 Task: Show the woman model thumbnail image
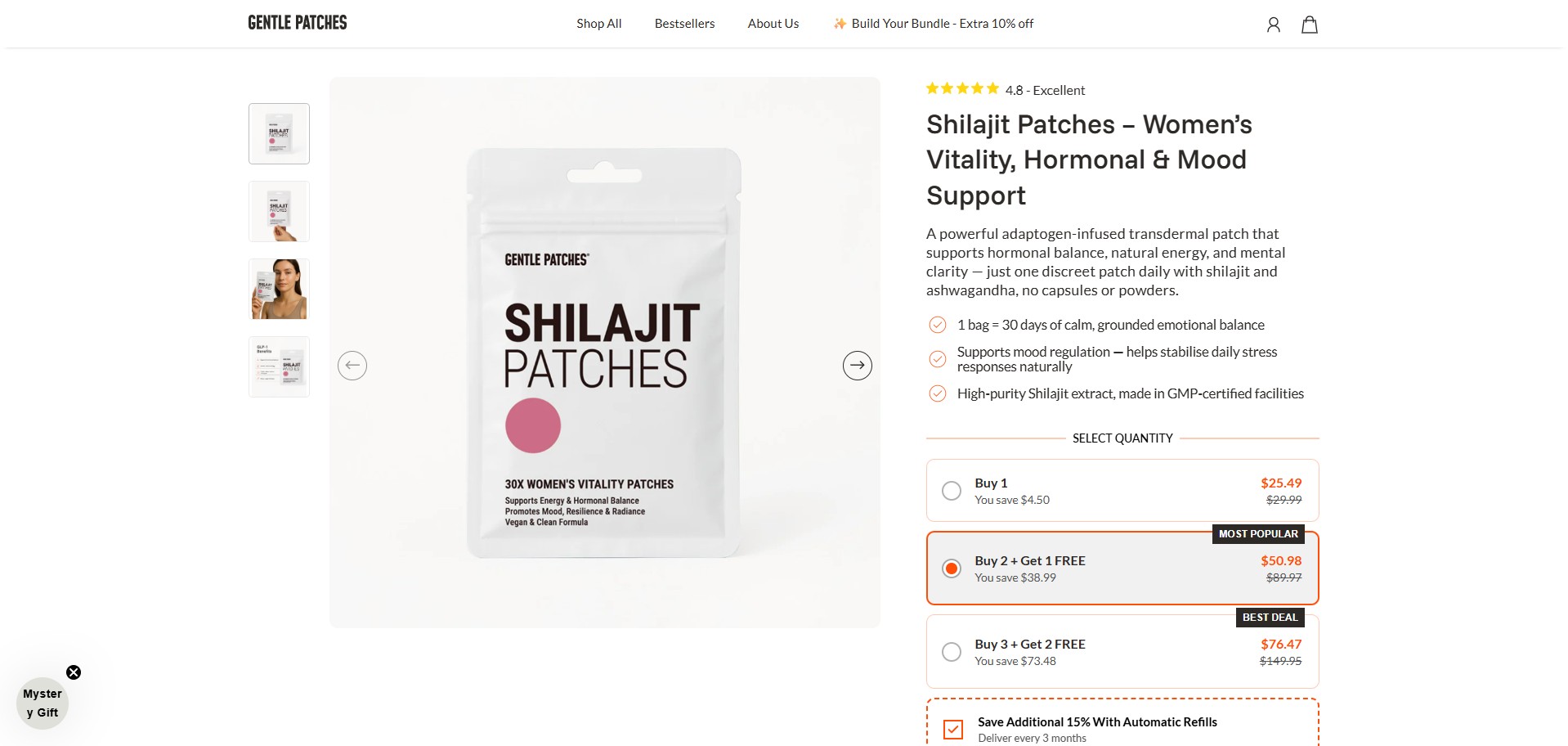(x=279, y=289)
